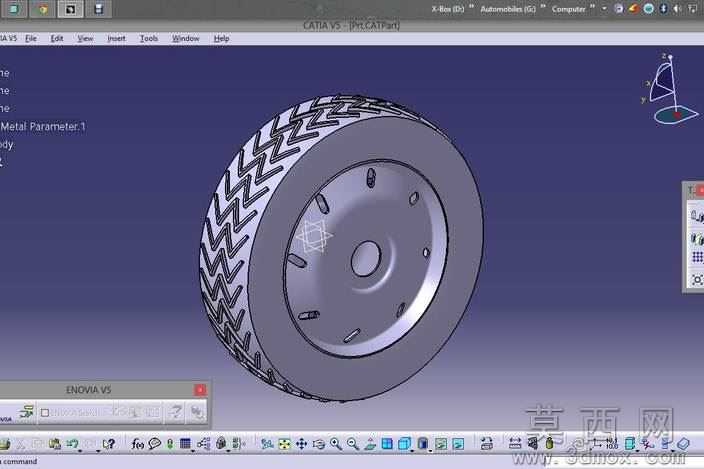Click the Fly mode icon
The height and width of the screenshot is (469, 704).
pos(267,444)
